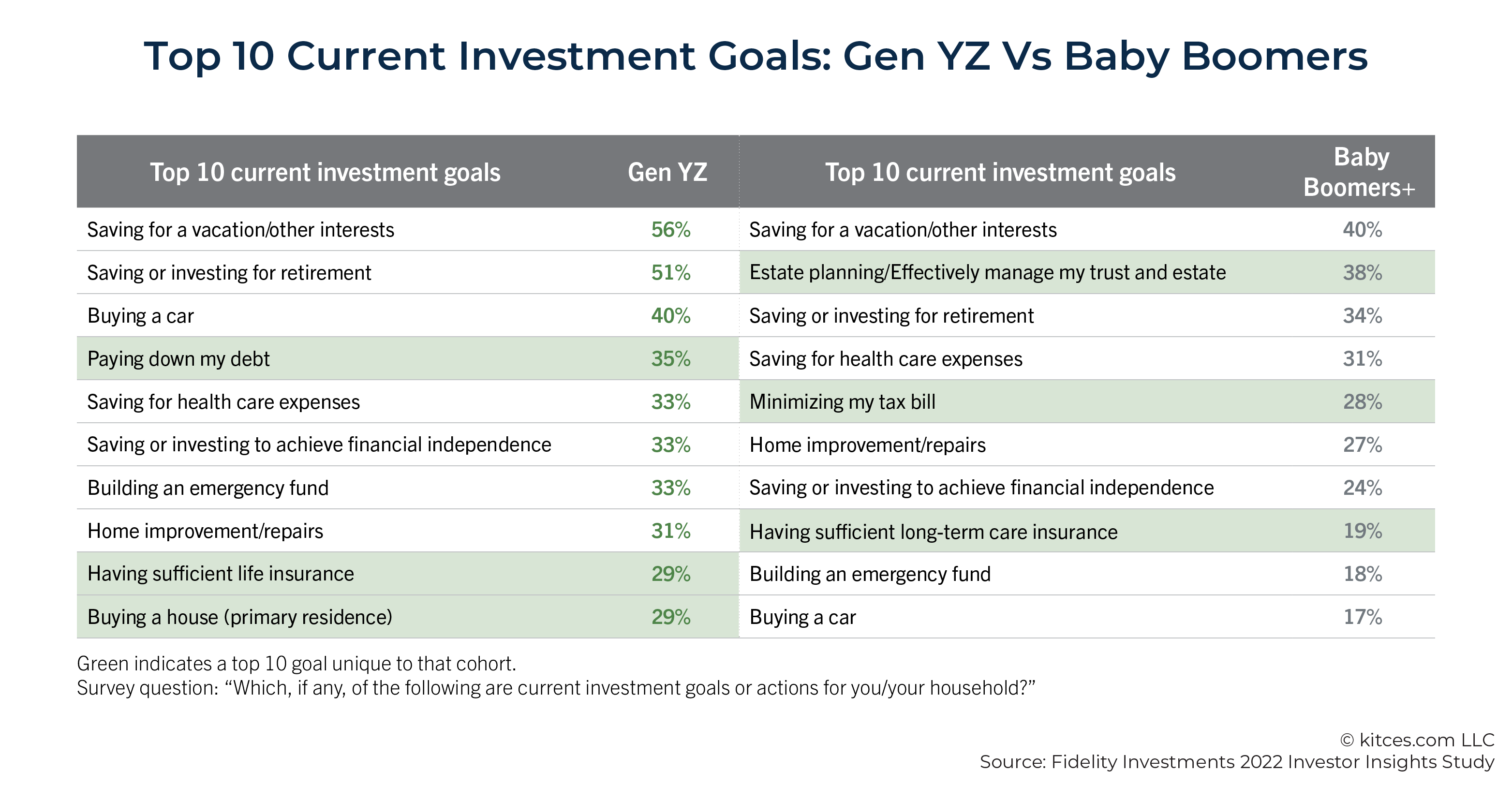
Task: Click 'Having sufficient long-term care insurance'
Action: coord(934,532)
